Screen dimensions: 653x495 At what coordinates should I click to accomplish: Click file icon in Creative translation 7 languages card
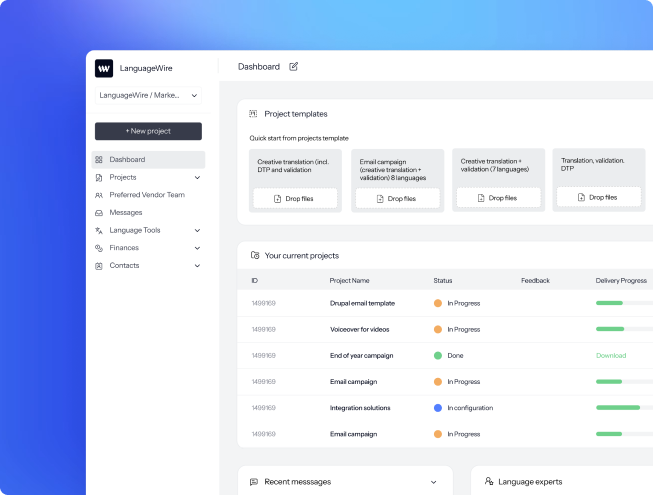(481, 198)
